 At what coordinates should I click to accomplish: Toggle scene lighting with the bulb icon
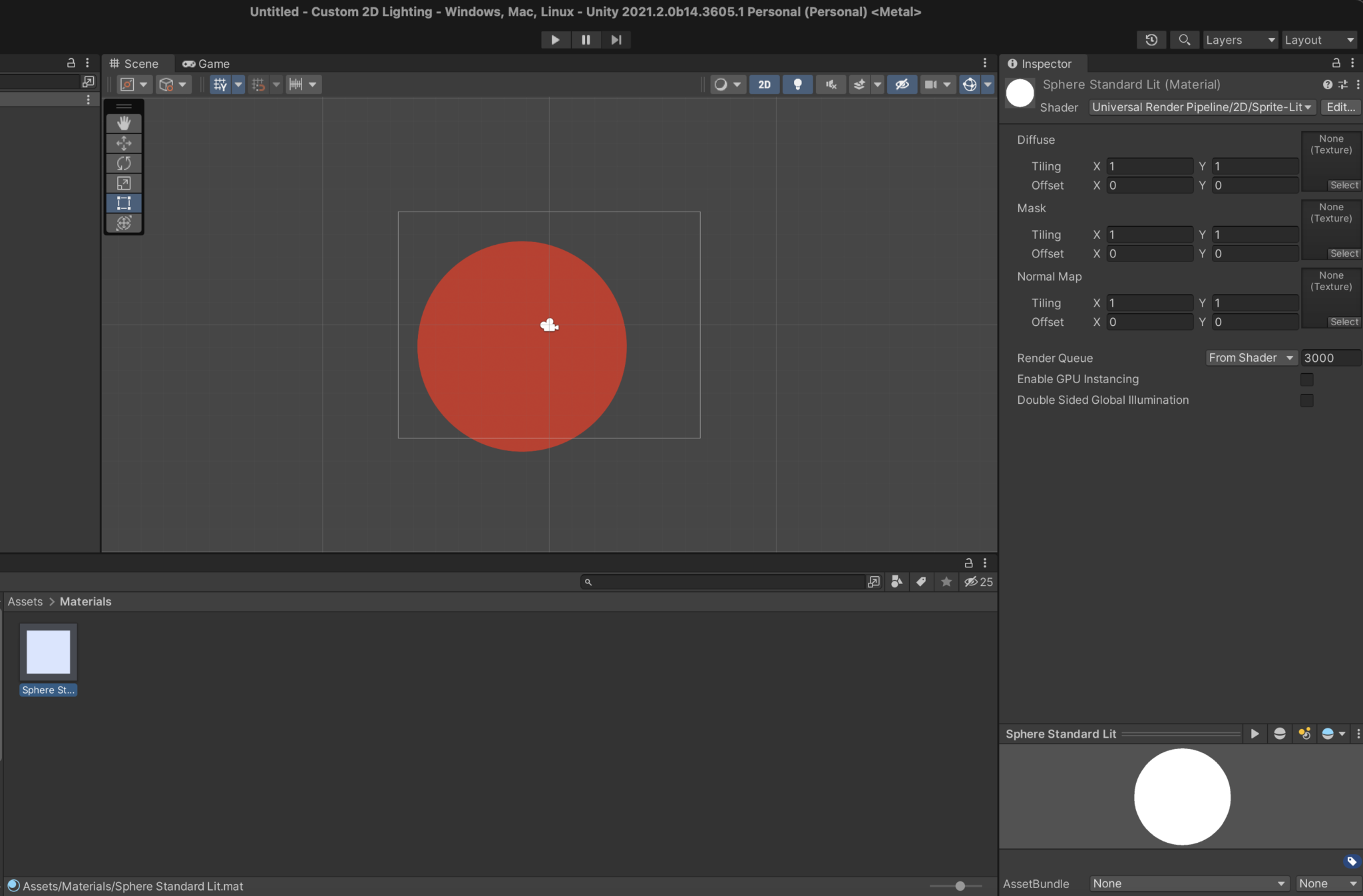tap(797, 84)
